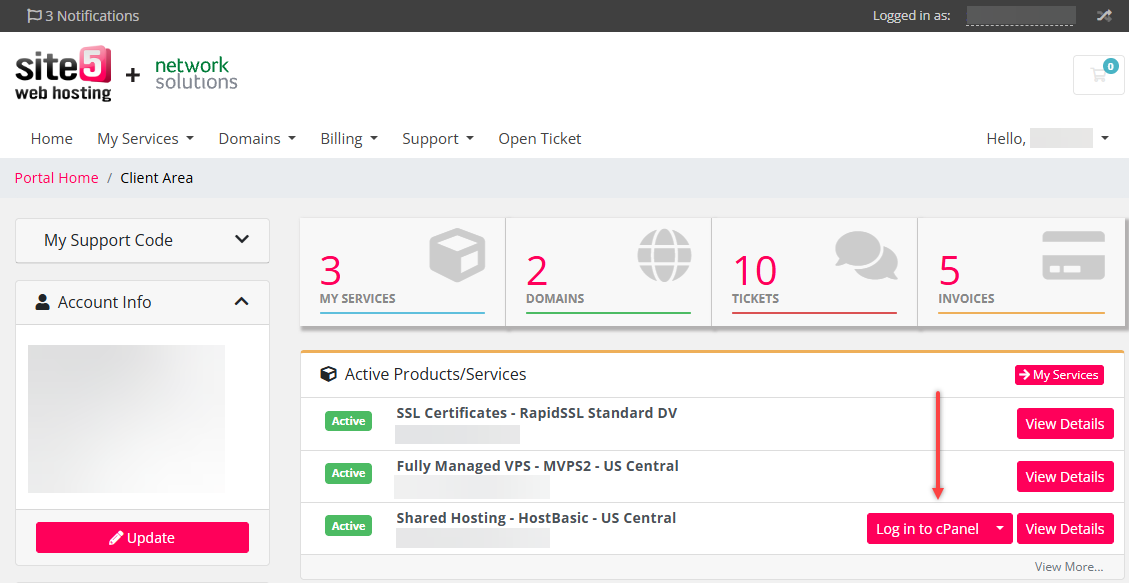Click the Site5 web hosting logo
Screen dimensions: 1129x583
(63, 75)
